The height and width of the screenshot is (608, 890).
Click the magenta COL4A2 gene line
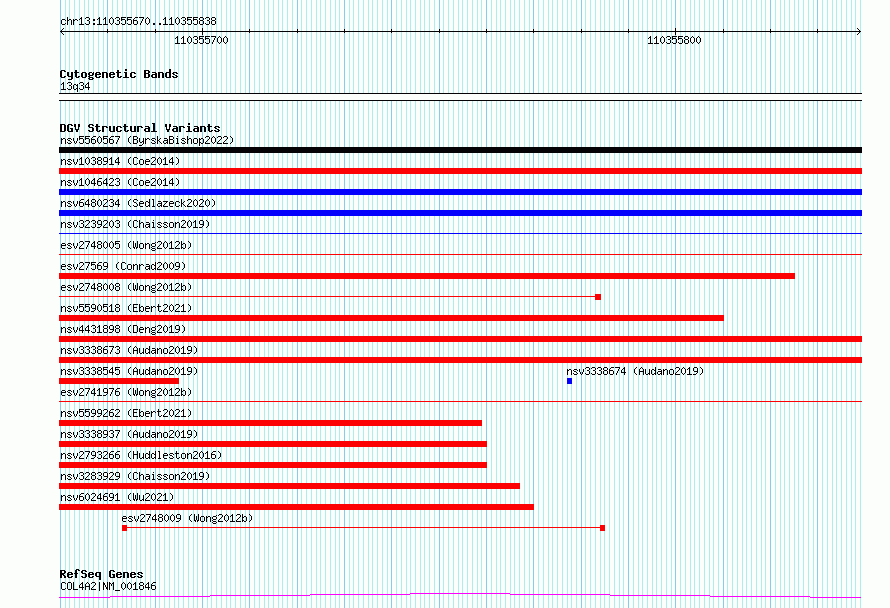[460, 595]
